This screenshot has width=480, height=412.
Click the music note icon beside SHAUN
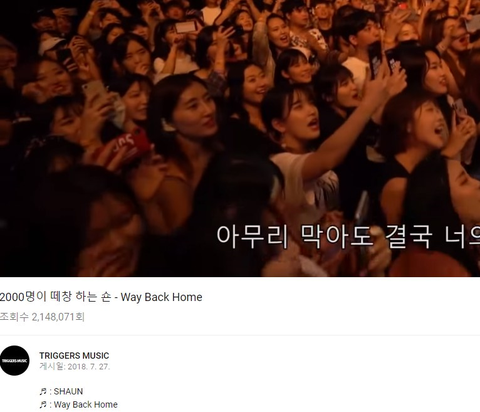[x=43, y=391]
